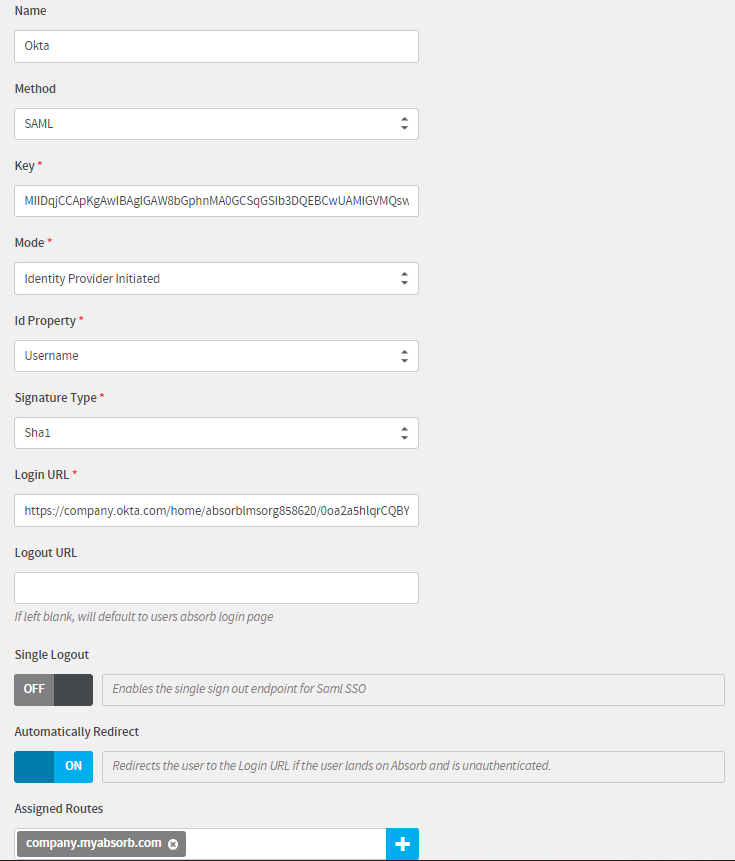The height and width of the screenshot is (861, 735).
Task: Click the Signature Type label
Action: pyautogui.click(x=56, y=398)
